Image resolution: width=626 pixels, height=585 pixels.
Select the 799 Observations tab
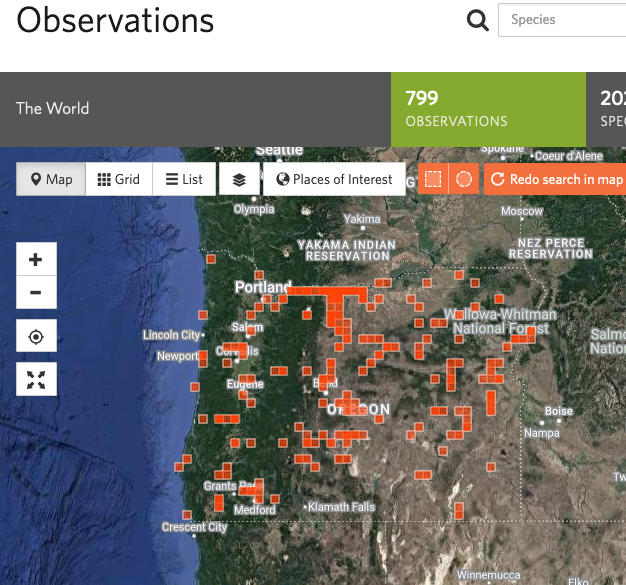pos(488,109)
